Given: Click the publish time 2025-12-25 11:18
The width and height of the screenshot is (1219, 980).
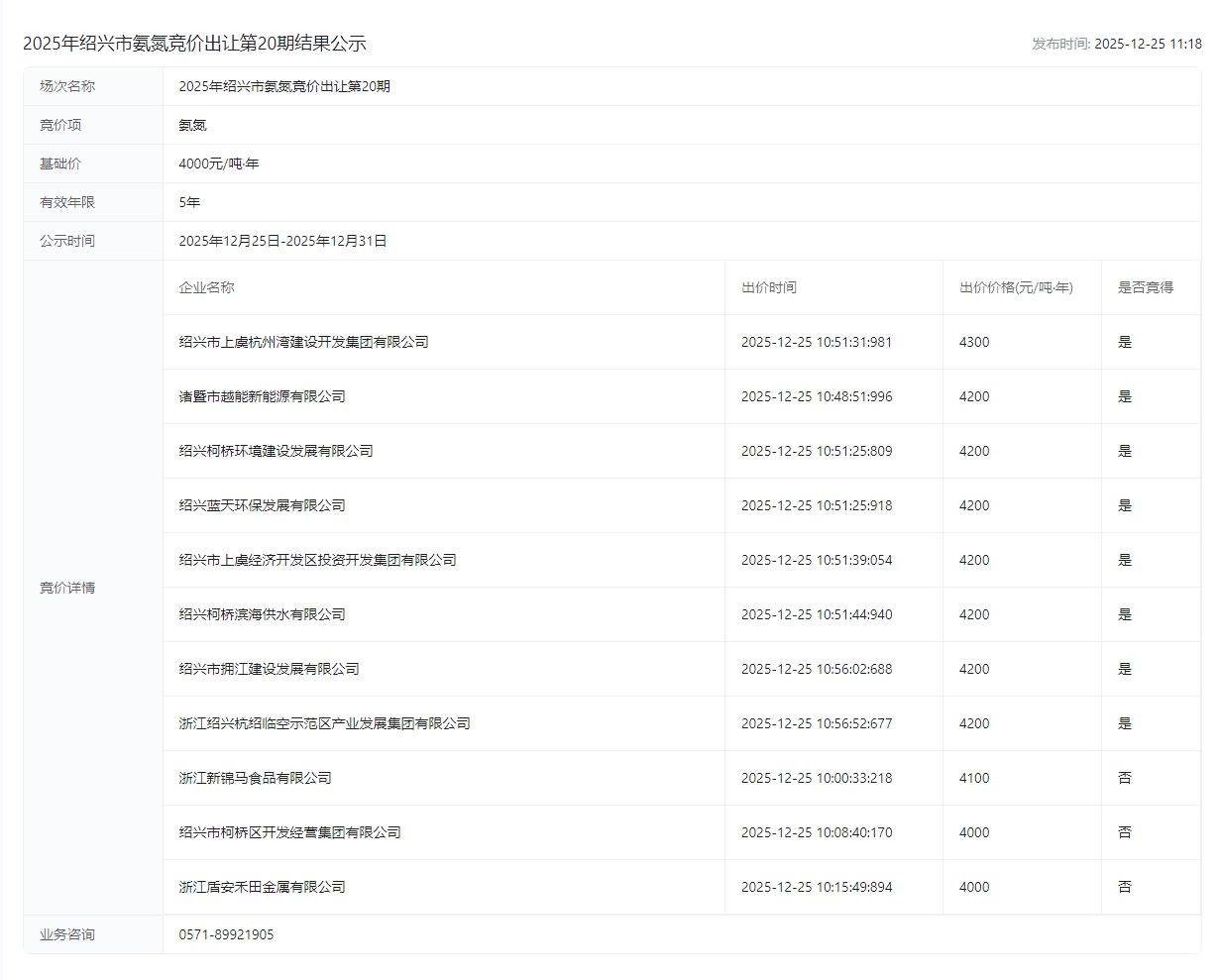Looking at the screenshot, I should 1148,44.
